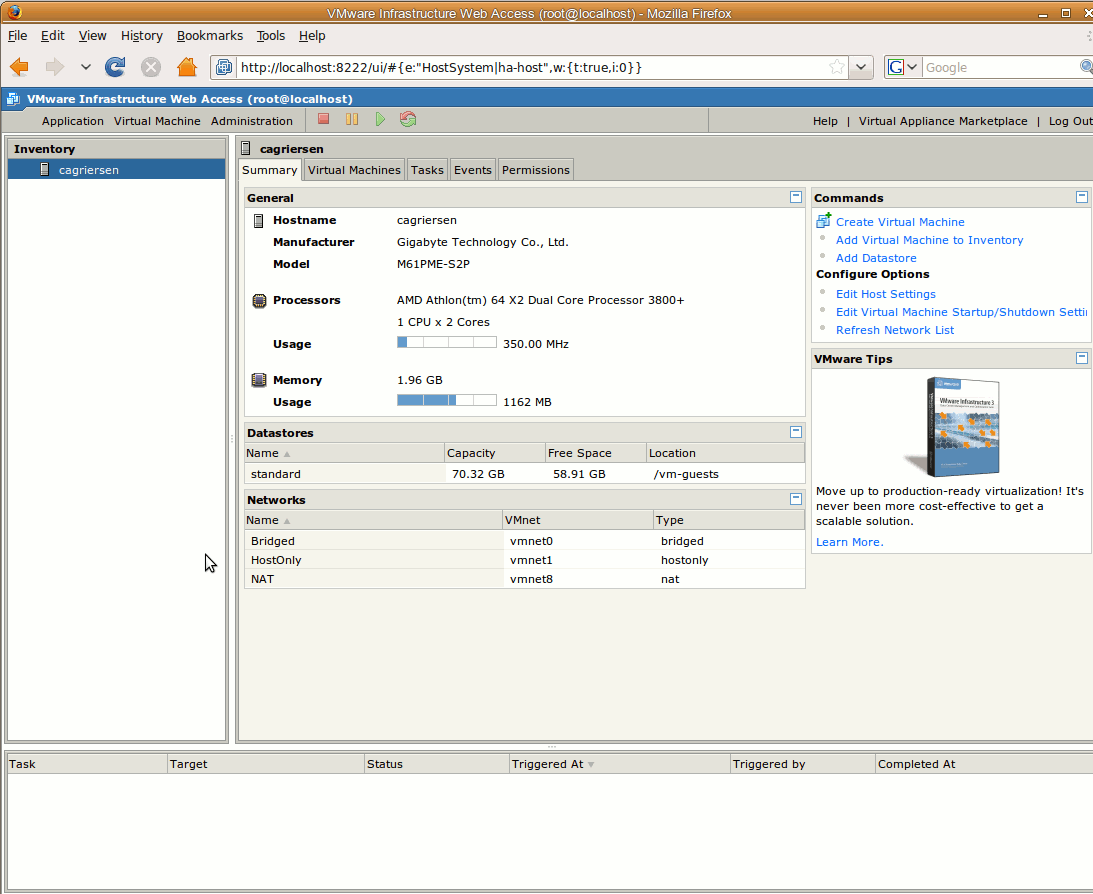Open the address bar URL history dropdown
This screenshot has height=894, width=1093.
tap(861, 68)
